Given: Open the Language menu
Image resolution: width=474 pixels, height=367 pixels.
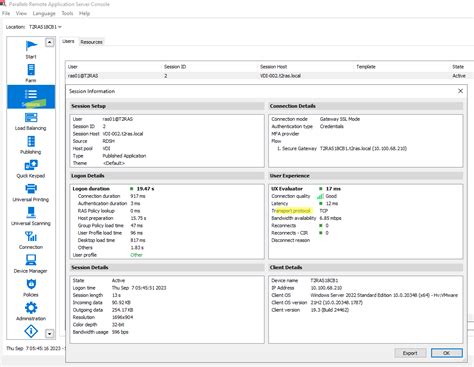Looking at the screenshot, I should (x=44, y=13).
